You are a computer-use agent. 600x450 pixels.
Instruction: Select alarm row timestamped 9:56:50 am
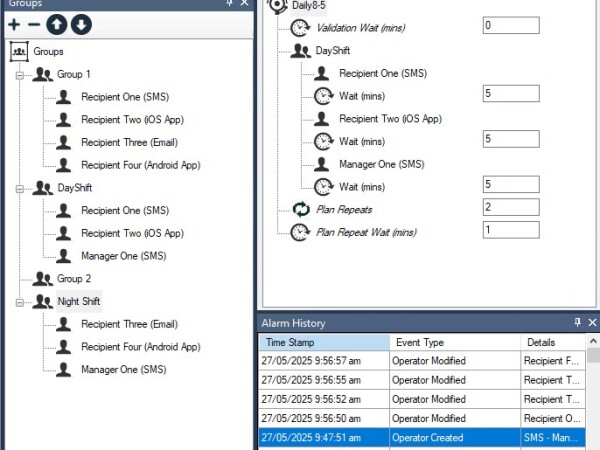click(x=422, y=418)
